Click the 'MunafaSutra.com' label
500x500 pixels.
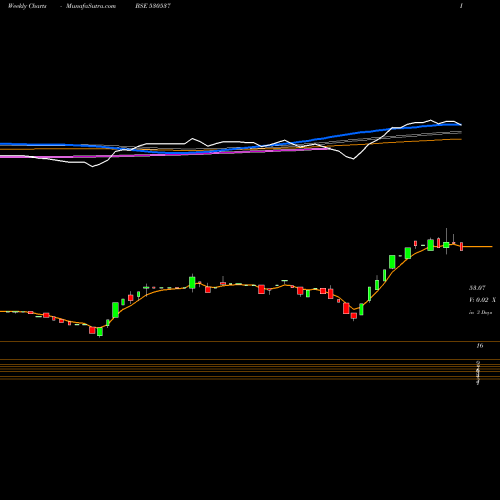pos(91,6)
